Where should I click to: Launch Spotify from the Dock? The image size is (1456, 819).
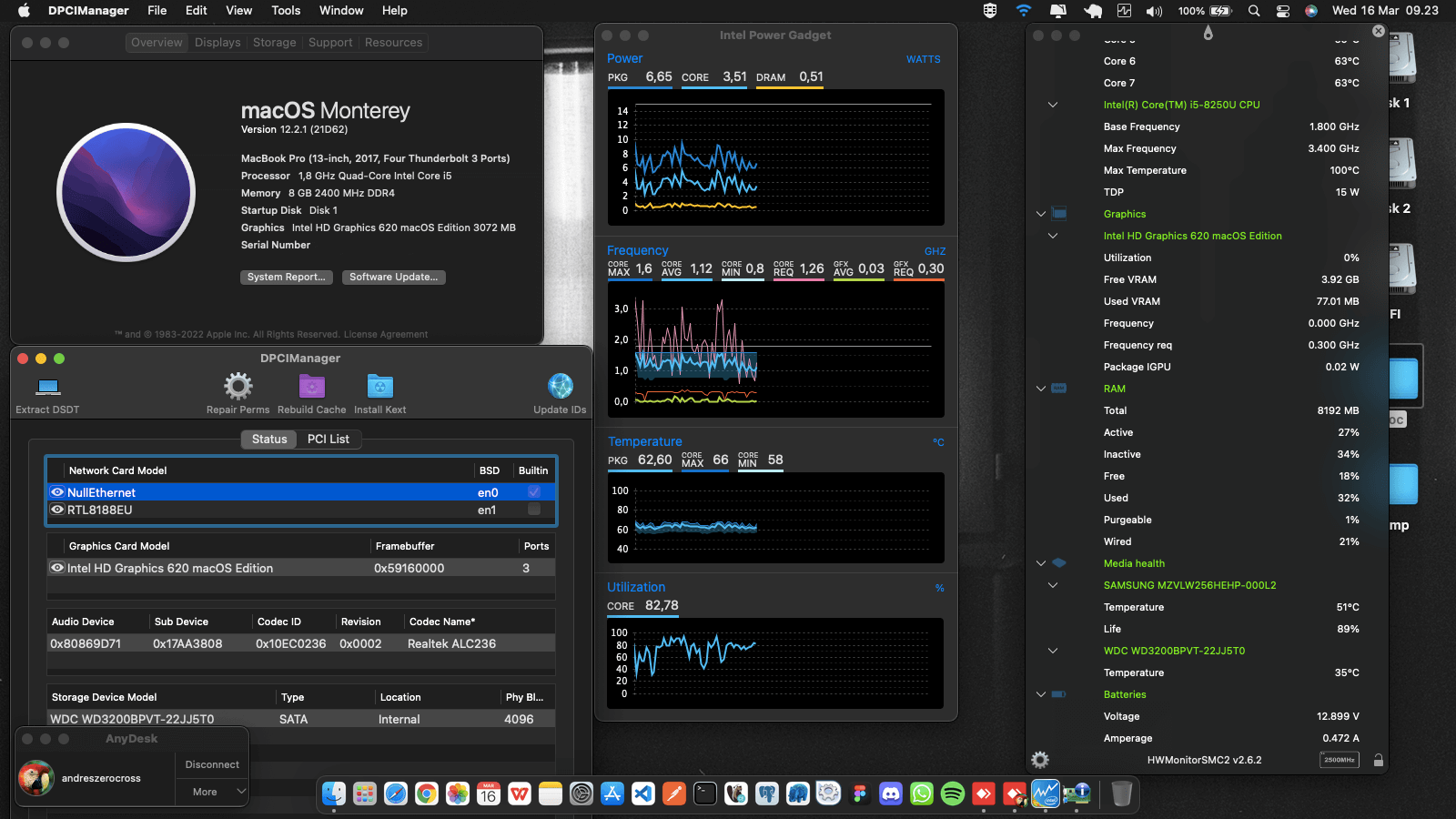952,794
